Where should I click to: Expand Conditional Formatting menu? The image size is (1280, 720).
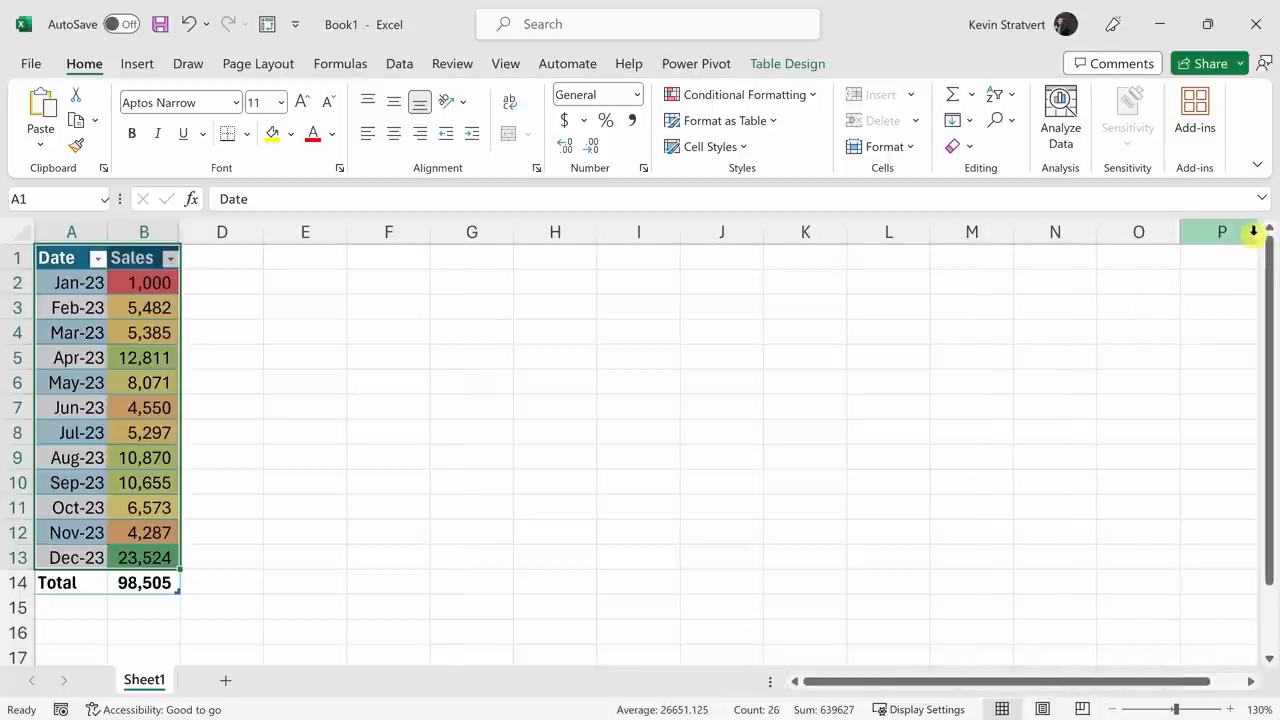[x=740, y=94]
